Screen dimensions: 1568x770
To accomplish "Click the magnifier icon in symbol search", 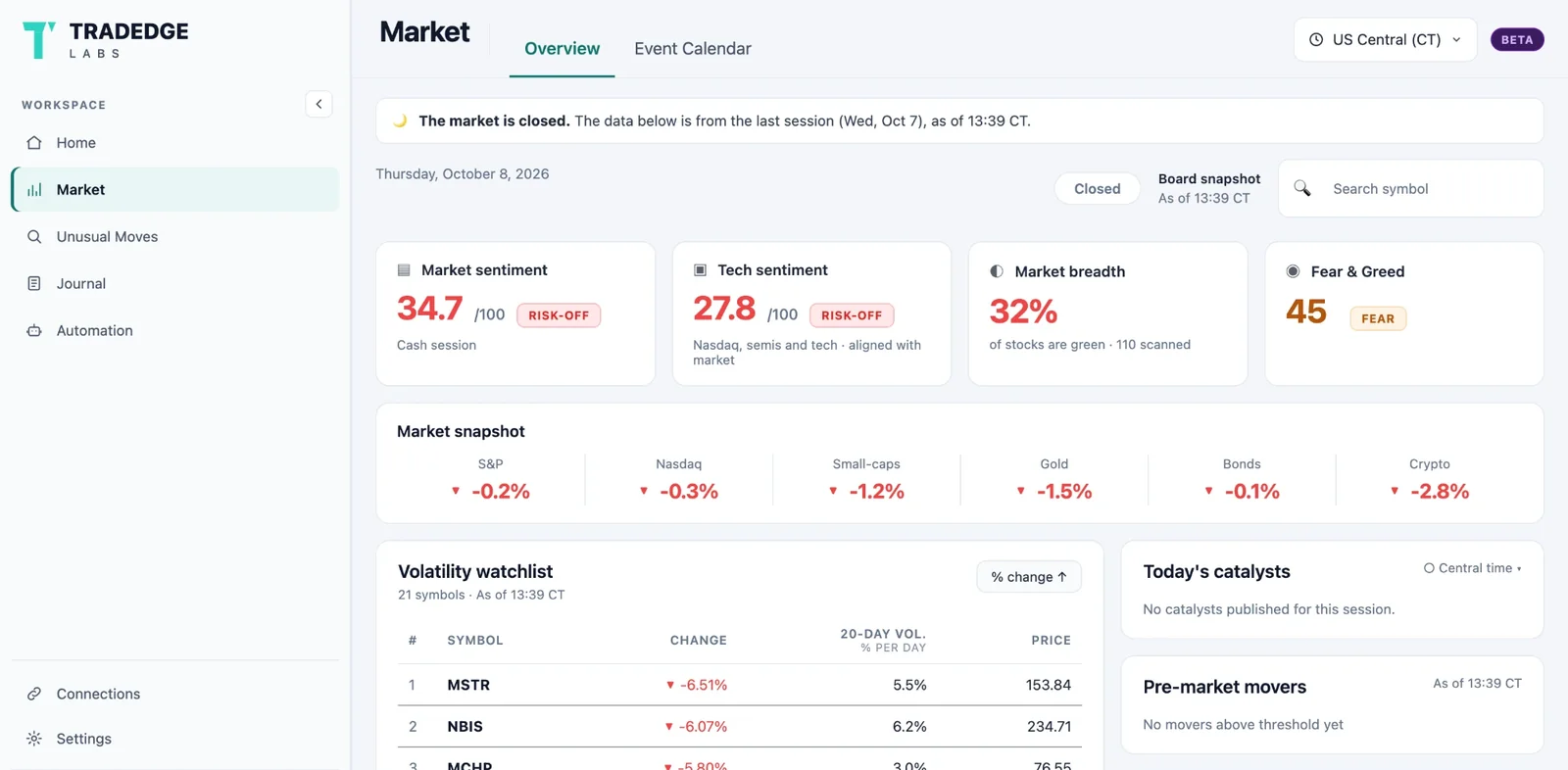I will [x=1302, y=188].
